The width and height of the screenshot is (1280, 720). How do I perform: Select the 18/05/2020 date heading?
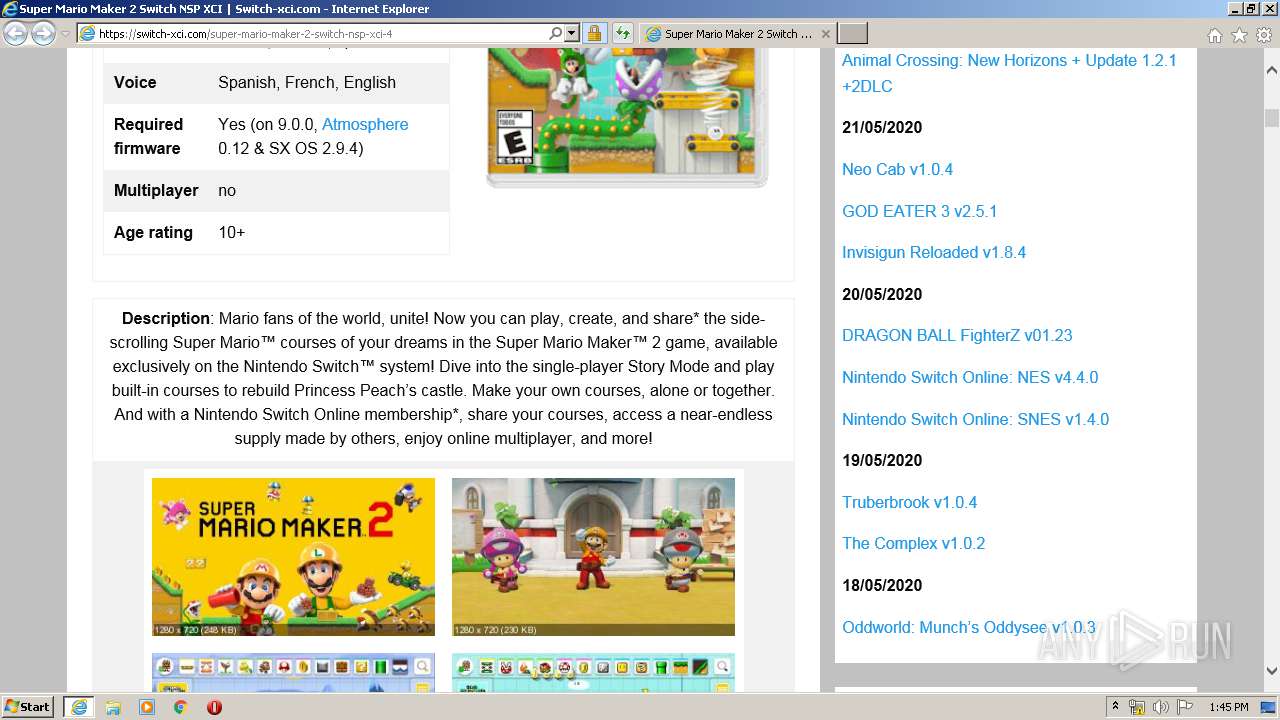tap(882, 585)
